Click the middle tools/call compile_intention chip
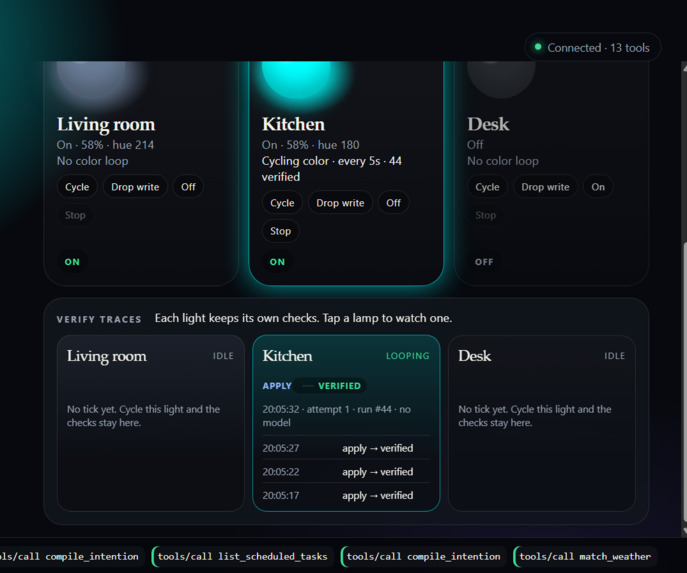 point(423,556)
